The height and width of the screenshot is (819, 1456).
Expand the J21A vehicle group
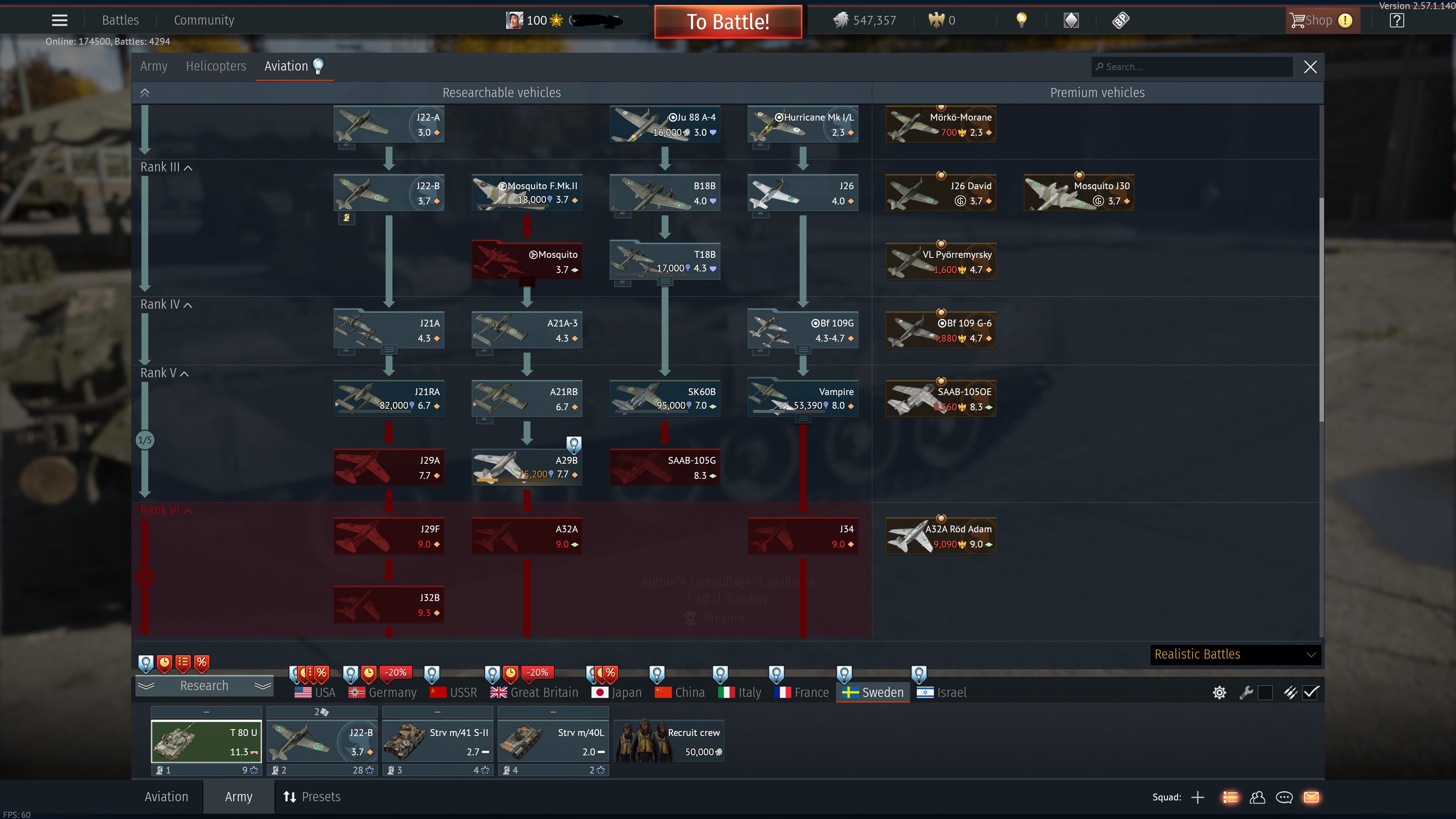pyautogui.click(x=389, y=350)
